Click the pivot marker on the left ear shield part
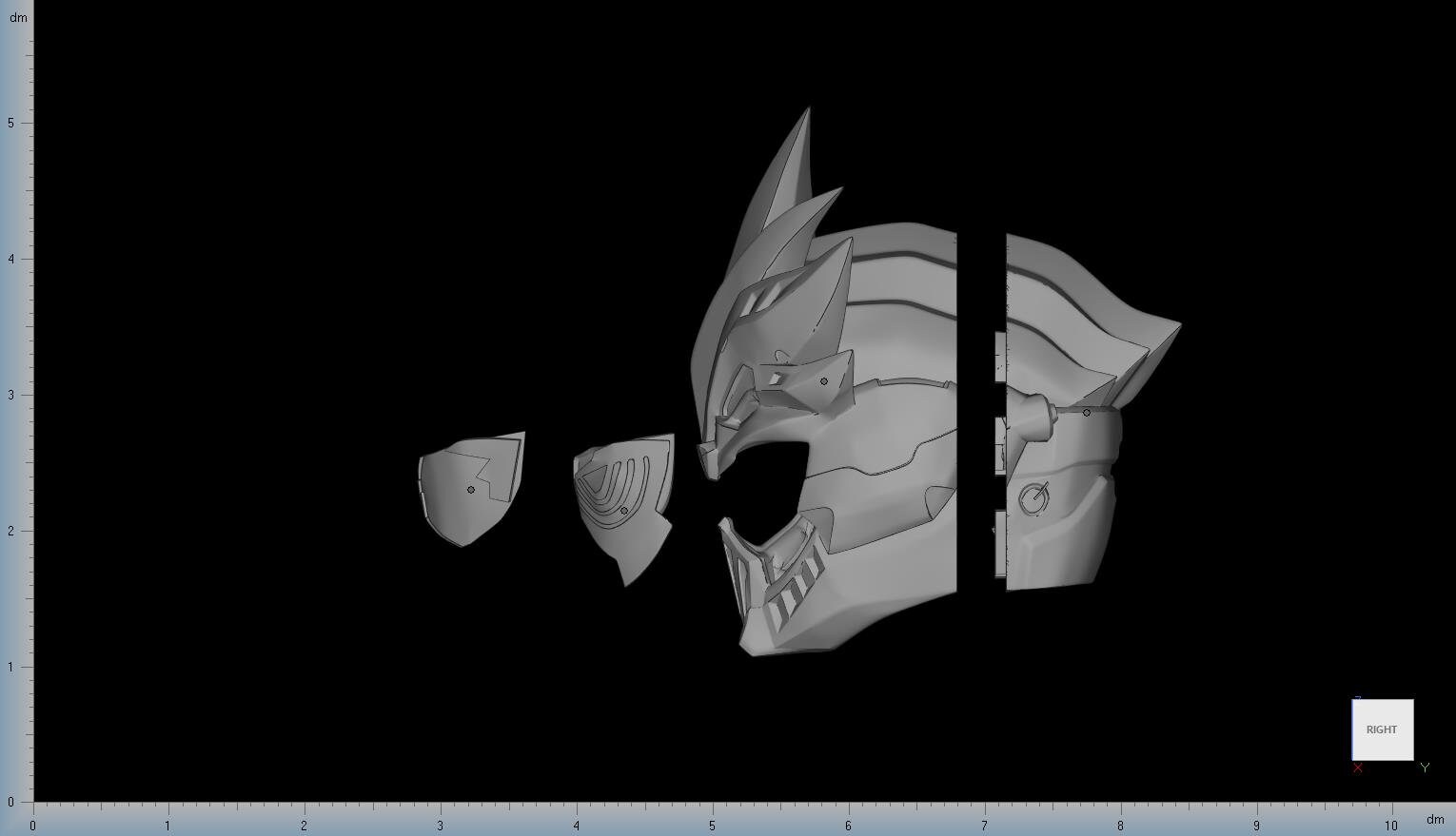 (470, 489)
